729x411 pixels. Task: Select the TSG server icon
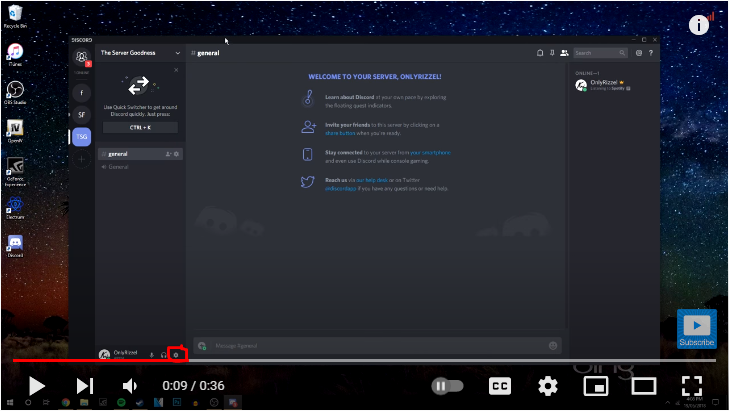[81, 137]
